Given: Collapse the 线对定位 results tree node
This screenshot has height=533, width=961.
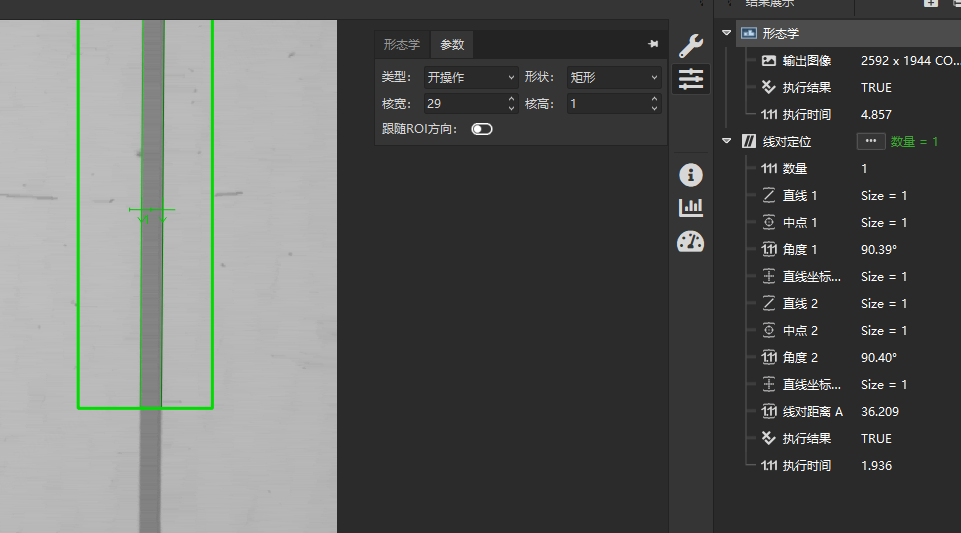Looking at the screenshot, I should tap(727, 142).
